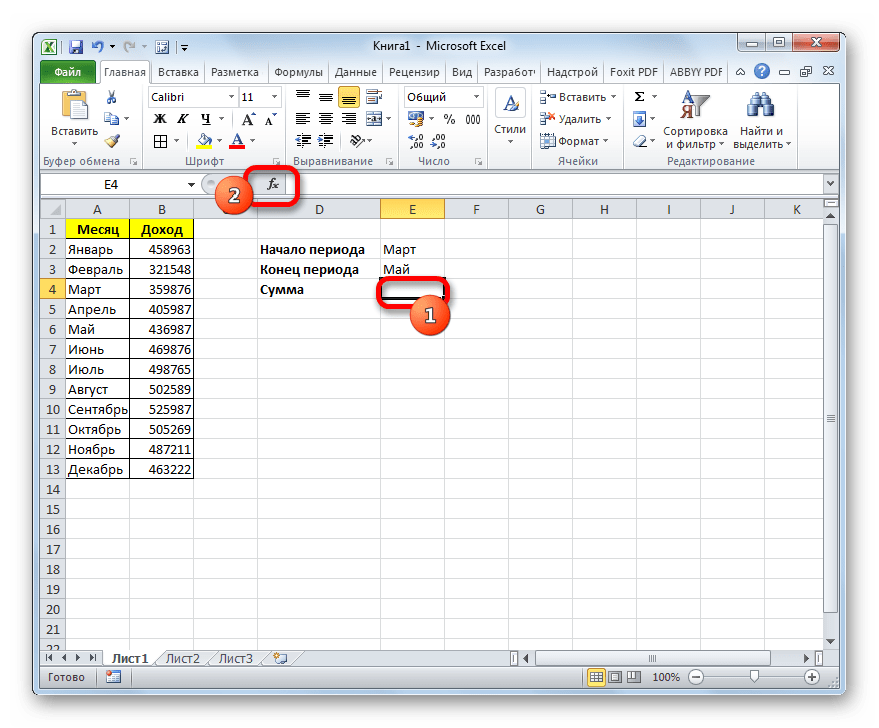879x728 pixels.
Task: Toggle underline formatting (Ч)
Action: [206, 119]
